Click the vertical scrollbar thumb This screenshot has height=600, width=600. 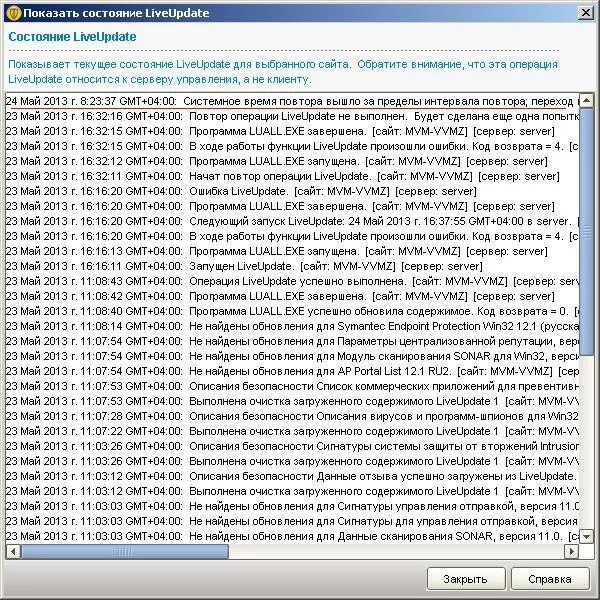pyautogui.click(x=586, y=232)
